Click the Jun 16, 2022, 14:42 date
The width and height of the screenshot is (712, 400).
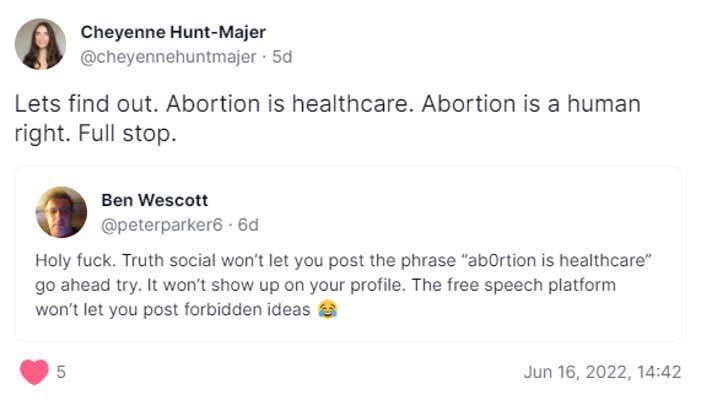click(x=602, y=372)
